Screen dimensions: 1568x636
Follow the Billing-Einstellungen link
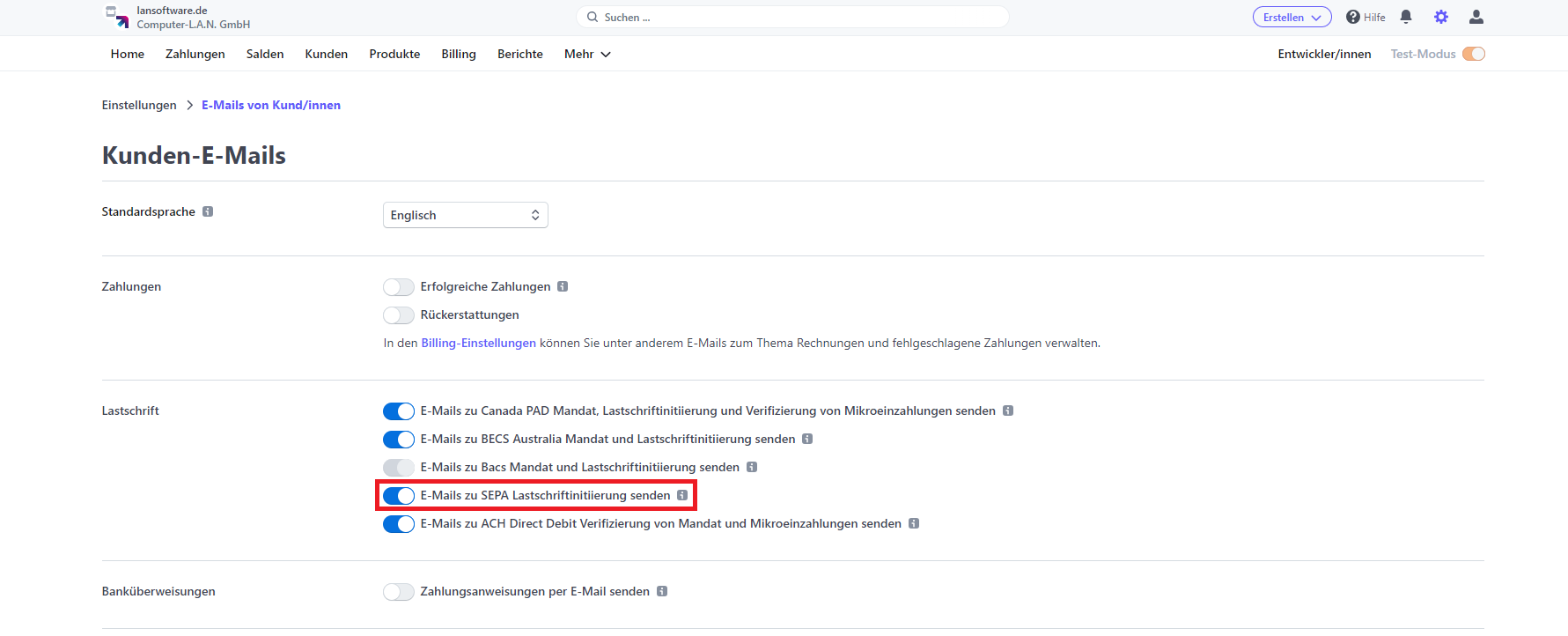click(478, 343)
